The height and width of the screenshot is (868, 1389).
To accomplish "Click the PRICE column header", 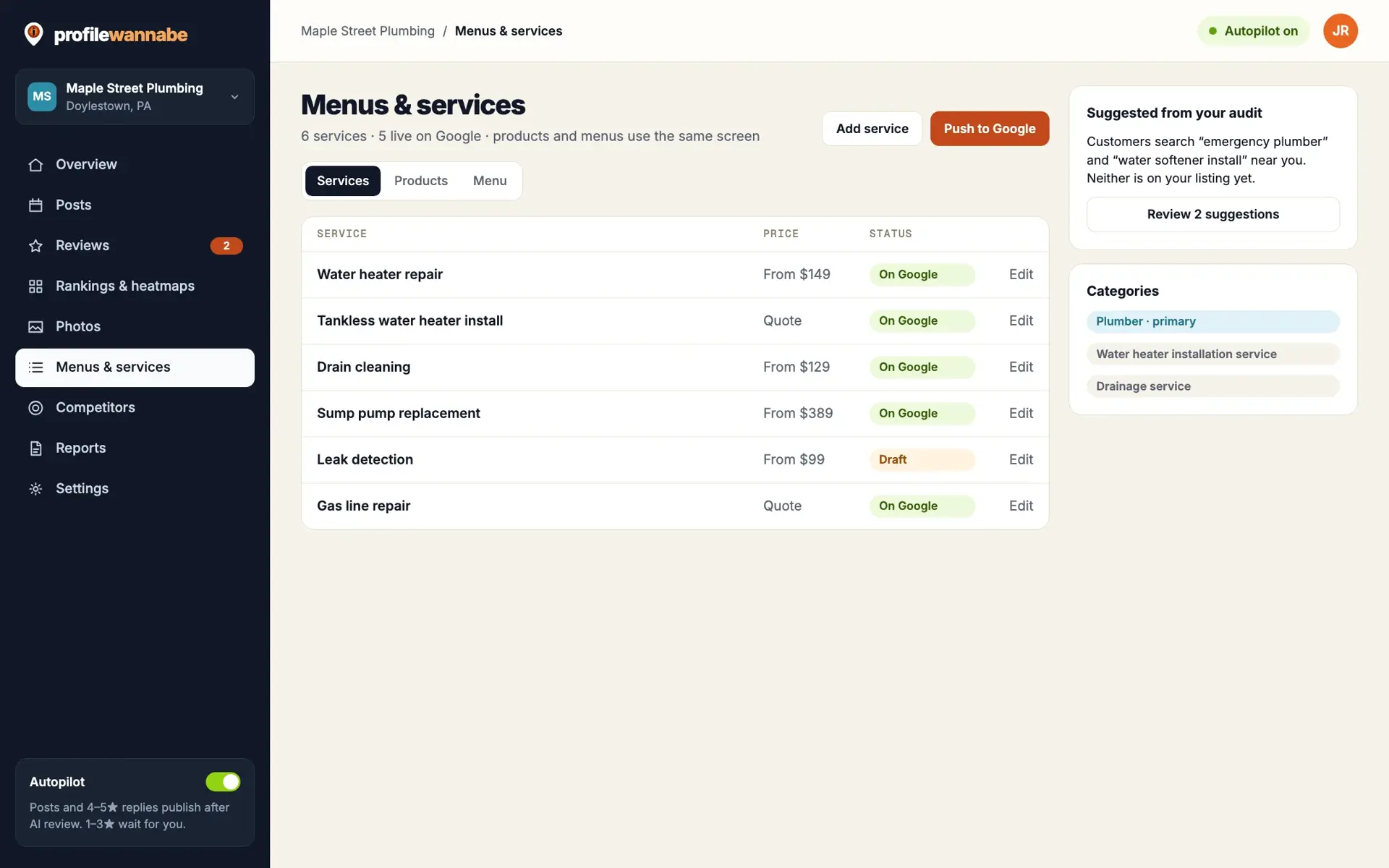I will pyautogui.click(x=781, y=234).
